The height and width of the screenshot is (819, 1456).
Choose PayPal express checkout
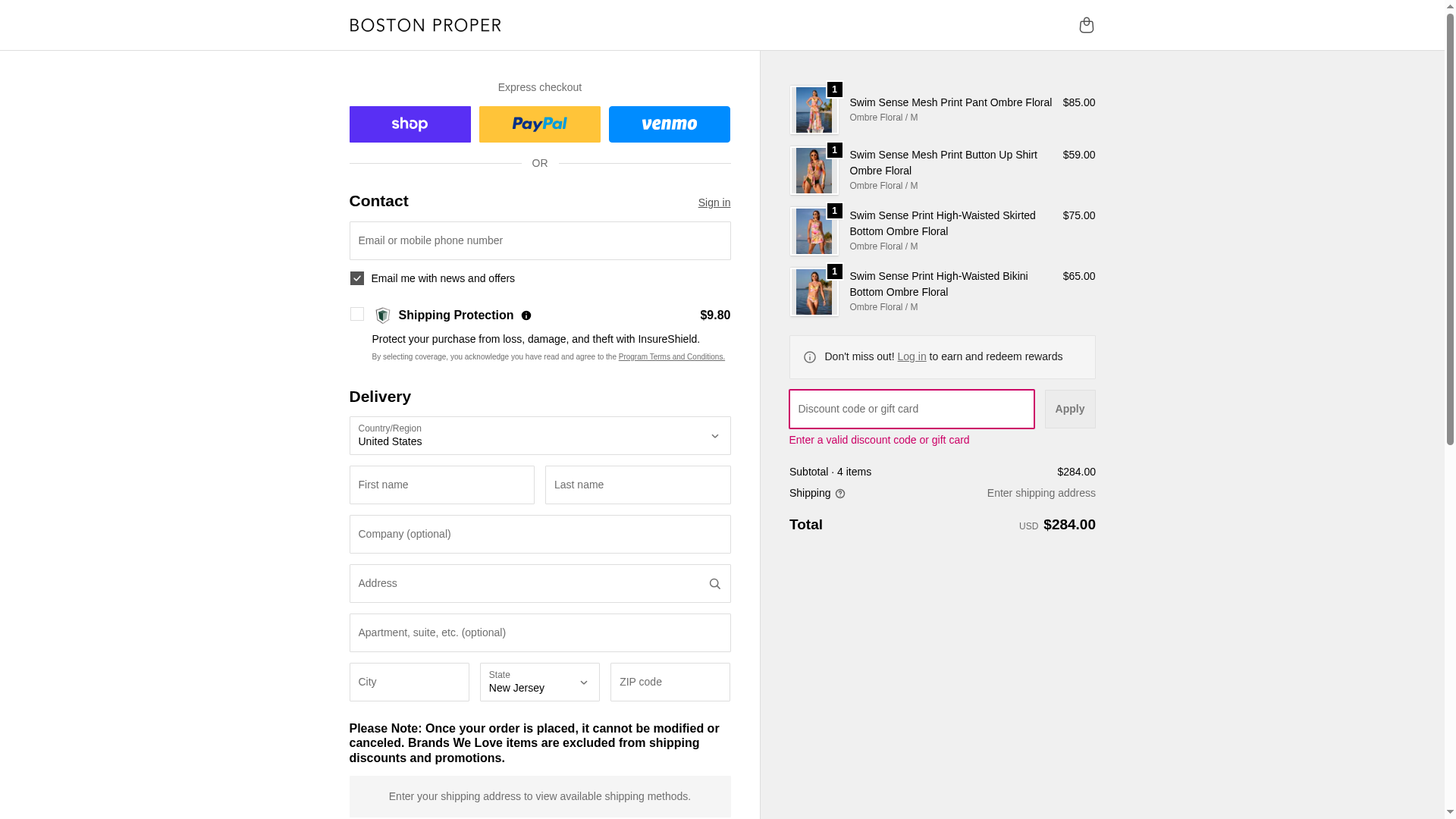tap(539, 124)
